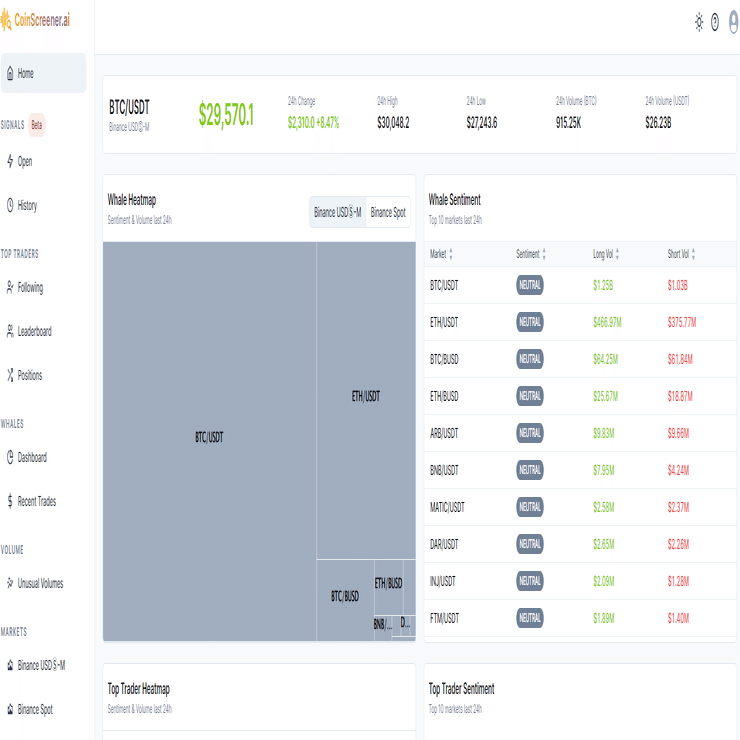Click MATIC/USDT market in sentiment table
Image resolution: width=740 pixels, height=740 pixels.
click(447, 507)
